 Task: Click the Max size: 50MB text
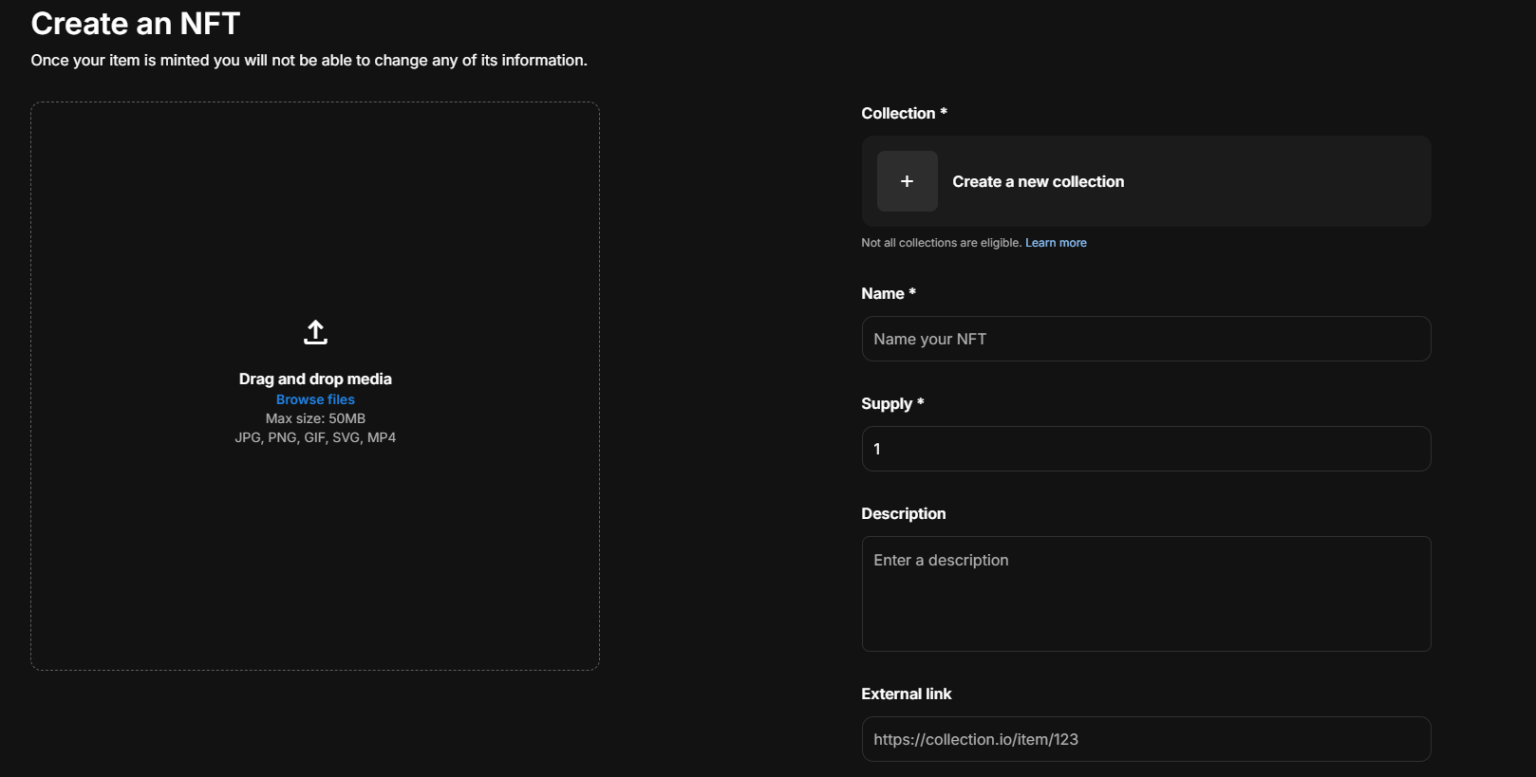point(315,418)
